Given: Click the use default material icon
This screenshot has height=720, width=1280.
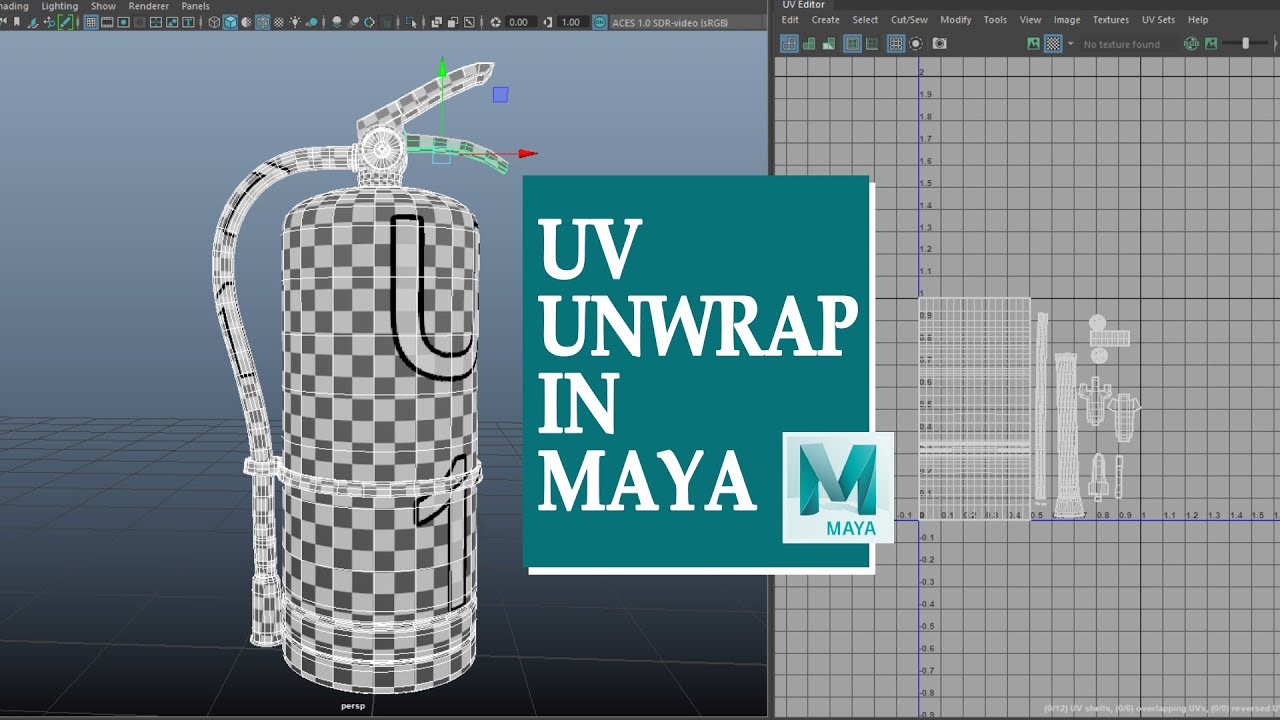Looking at the screenshot, I should [x=246, y=22].
